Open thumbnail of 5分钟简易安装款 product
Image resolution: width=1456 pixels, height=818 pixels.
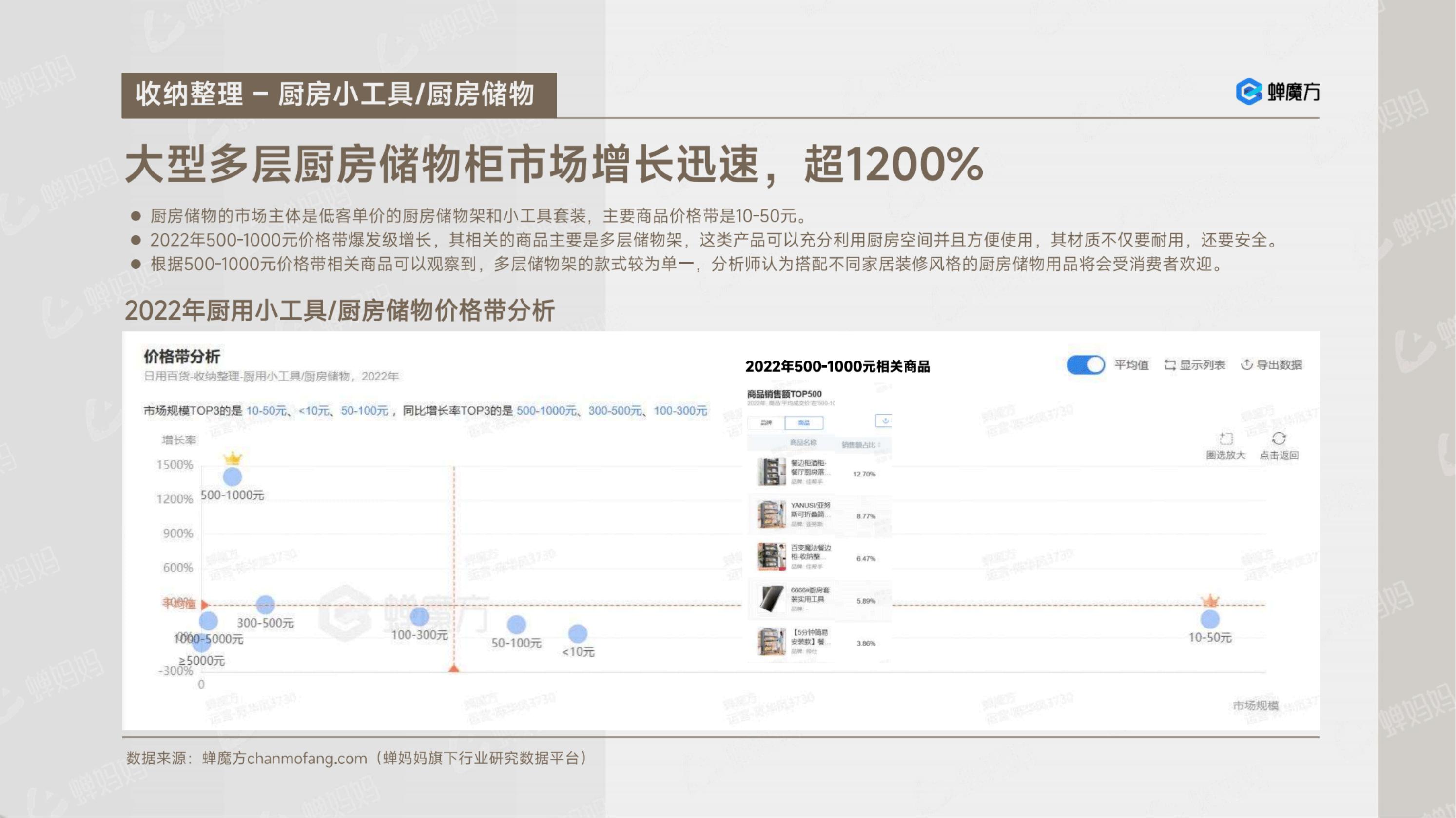click(x=772, y=642)
